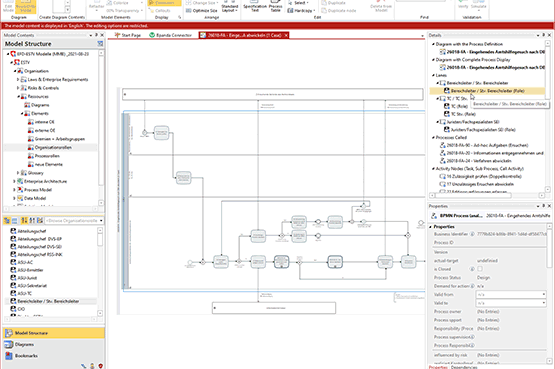Viewport: 555px width, 369px height.
Task: Select TC Stv. (Role) in Details
Action: [460, 114]
